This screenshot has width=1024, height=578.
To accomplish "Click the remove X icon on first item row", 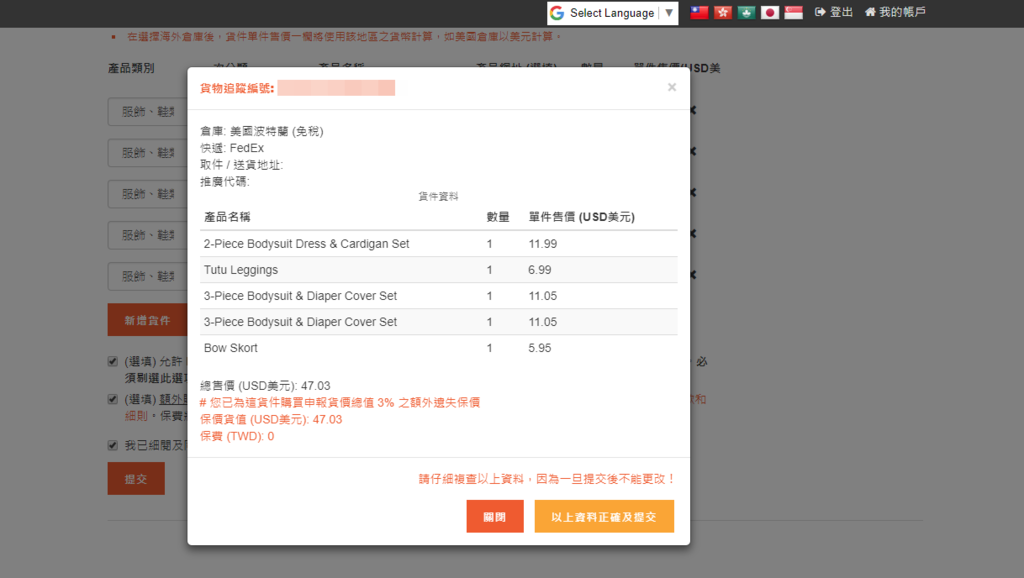I will pos(691,111).
